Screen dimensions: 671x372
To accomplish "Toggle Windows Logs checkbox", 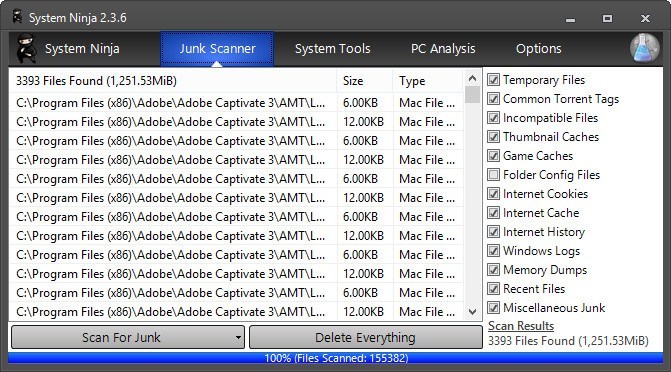I will [x=493, y=251].
